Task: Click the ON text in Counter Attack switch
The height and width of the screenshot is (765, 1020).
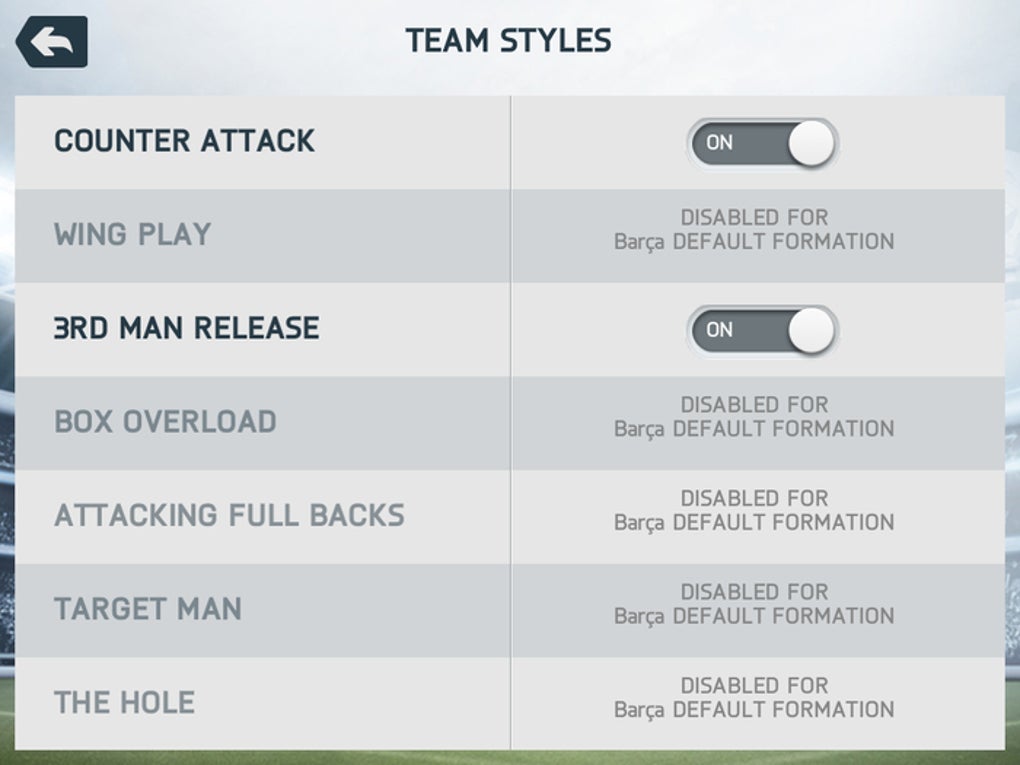Action: pyautogui.click(x=719, y=143)
